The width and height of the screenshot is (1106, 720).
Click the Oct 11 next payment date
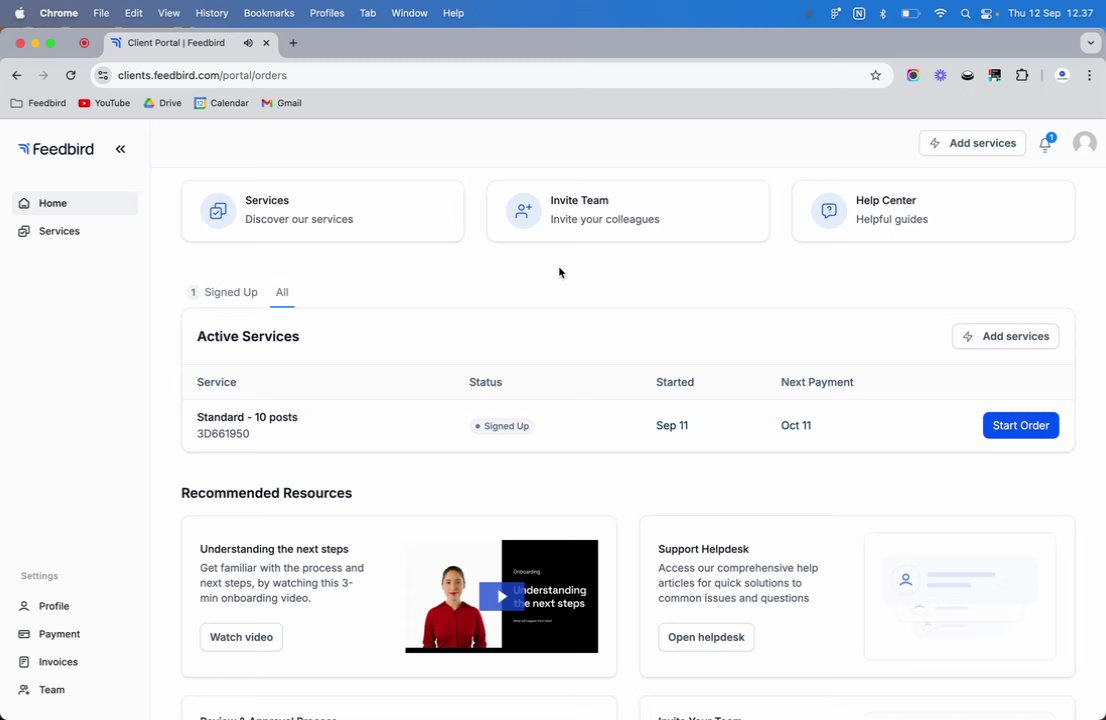pyautogui.click(x=796, y=425)
